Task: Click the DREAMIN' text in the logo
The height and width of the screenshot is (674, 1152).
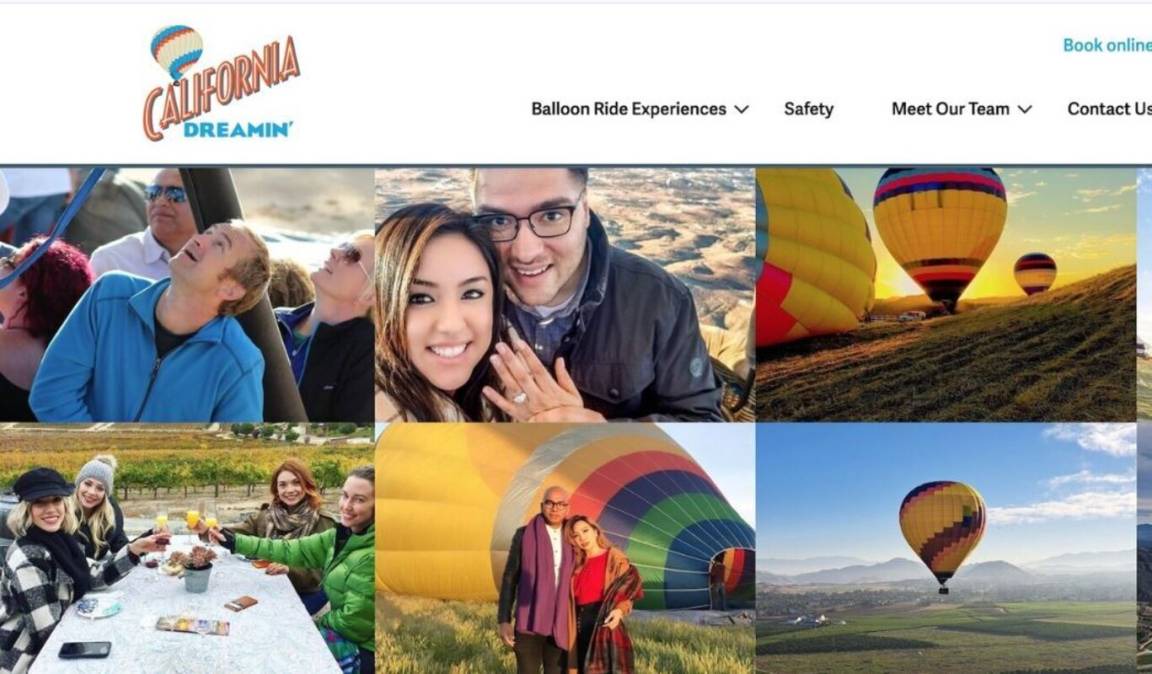Action: (238, 130)
